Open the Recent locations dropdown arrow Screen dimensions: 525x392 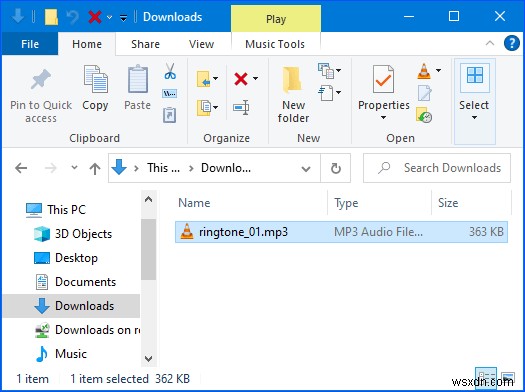(x=74, y=167)
